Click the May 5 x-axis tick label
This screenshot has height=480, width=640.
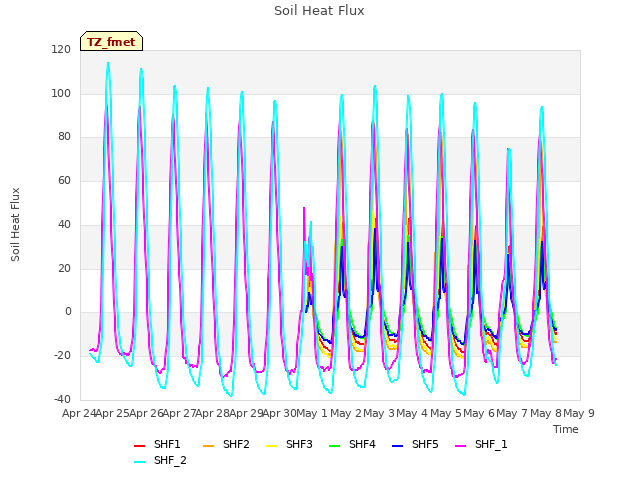(446, 413)
